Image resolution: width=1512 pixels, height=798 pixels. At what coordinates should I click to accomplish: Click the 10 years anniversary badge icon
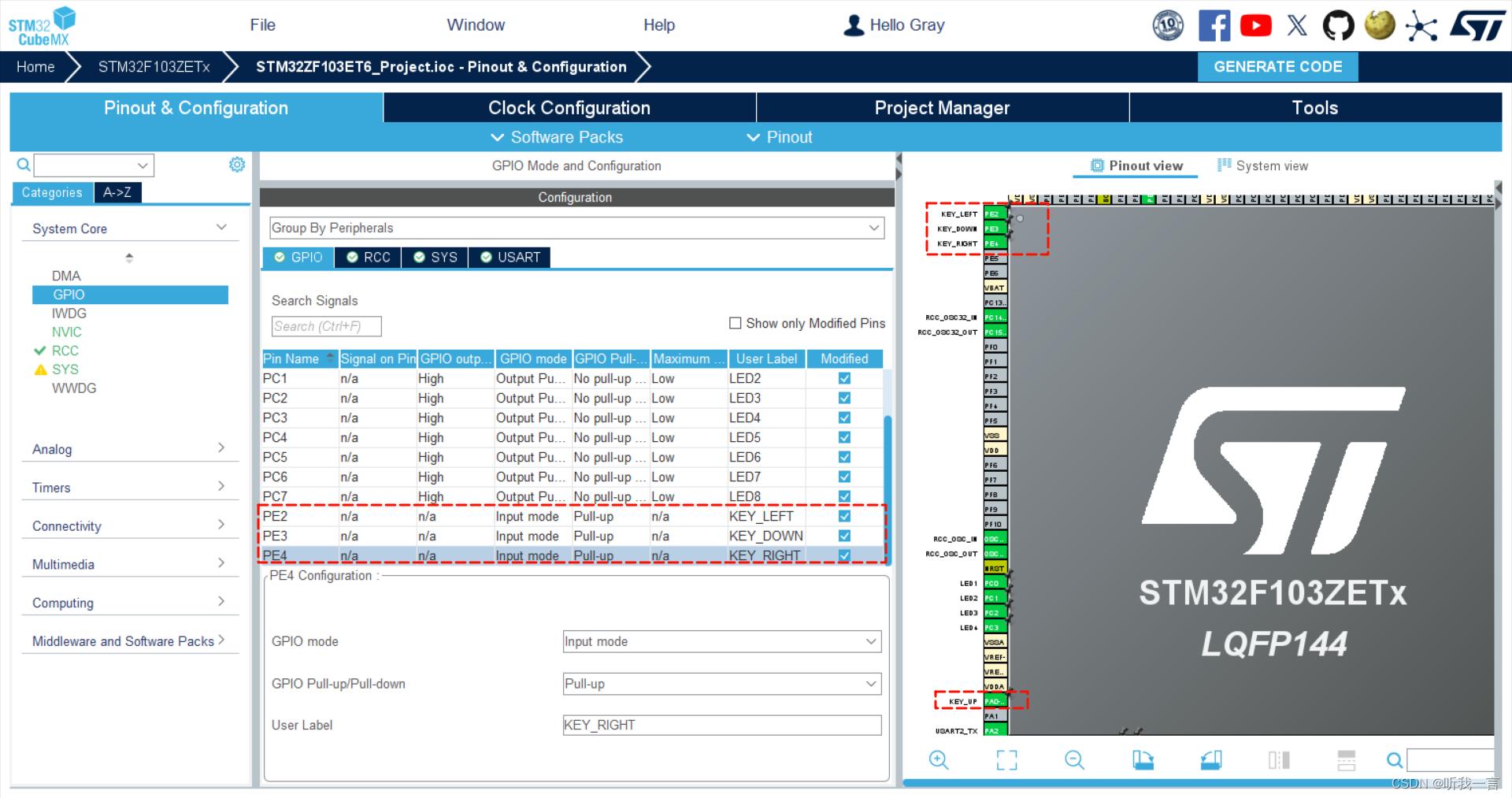1168,25
